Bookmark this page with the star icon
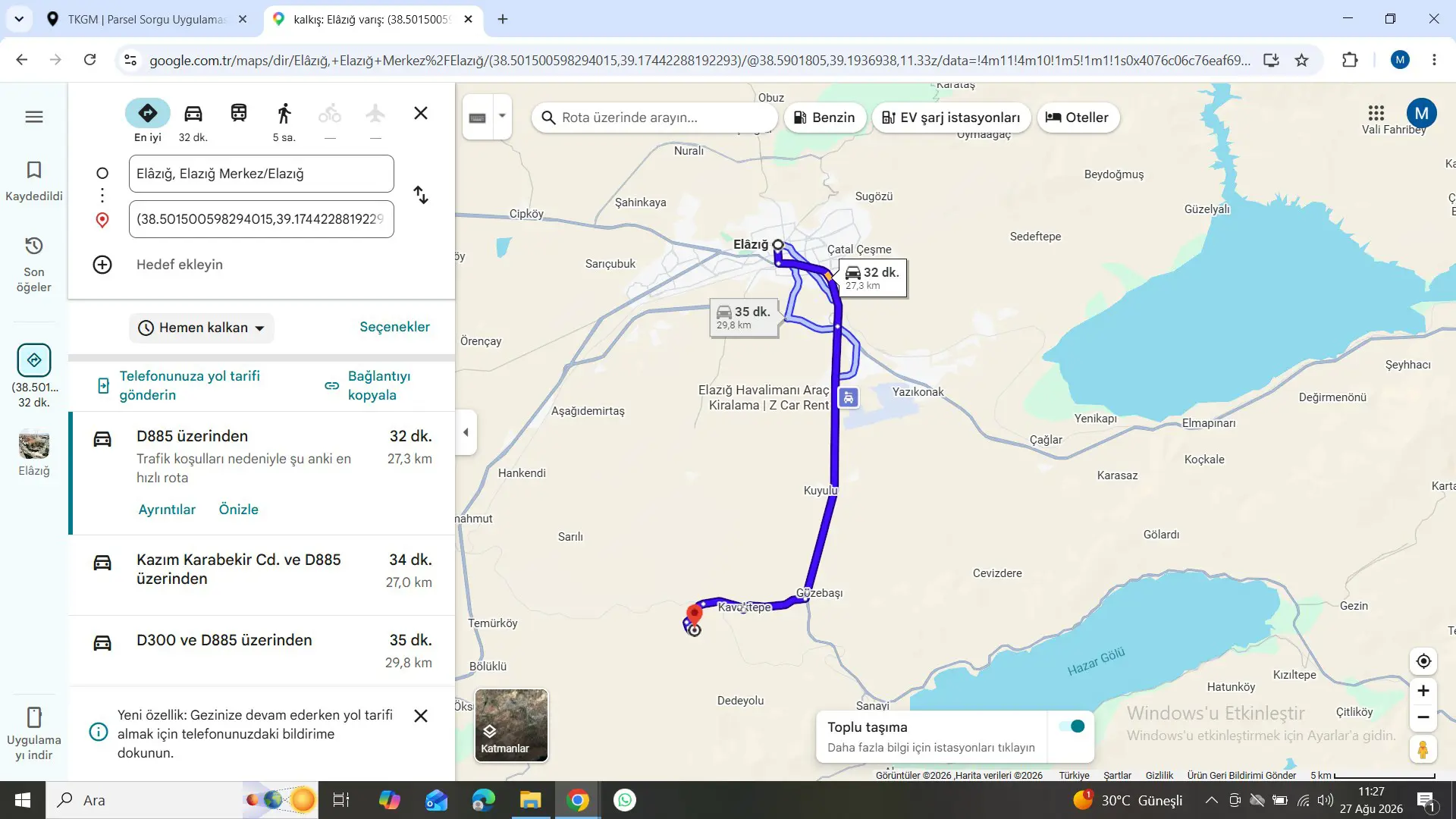 1302,60
